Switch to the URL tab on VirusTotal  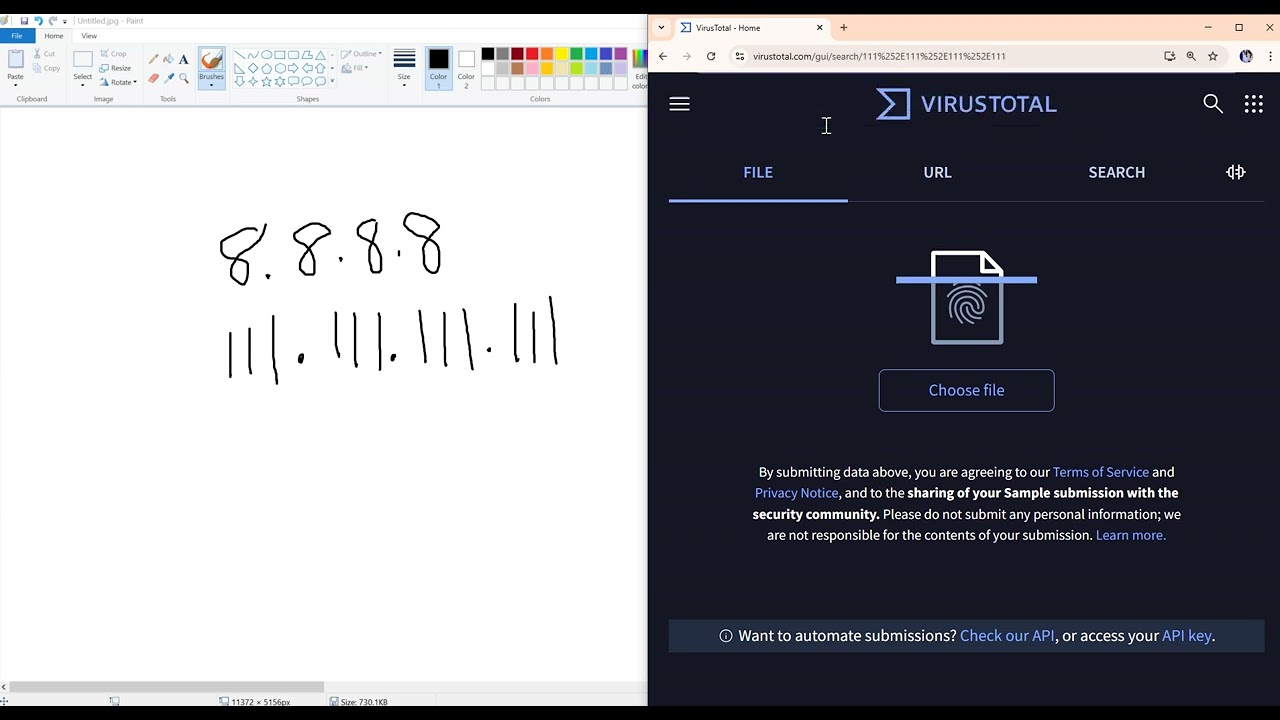[937, 172]
